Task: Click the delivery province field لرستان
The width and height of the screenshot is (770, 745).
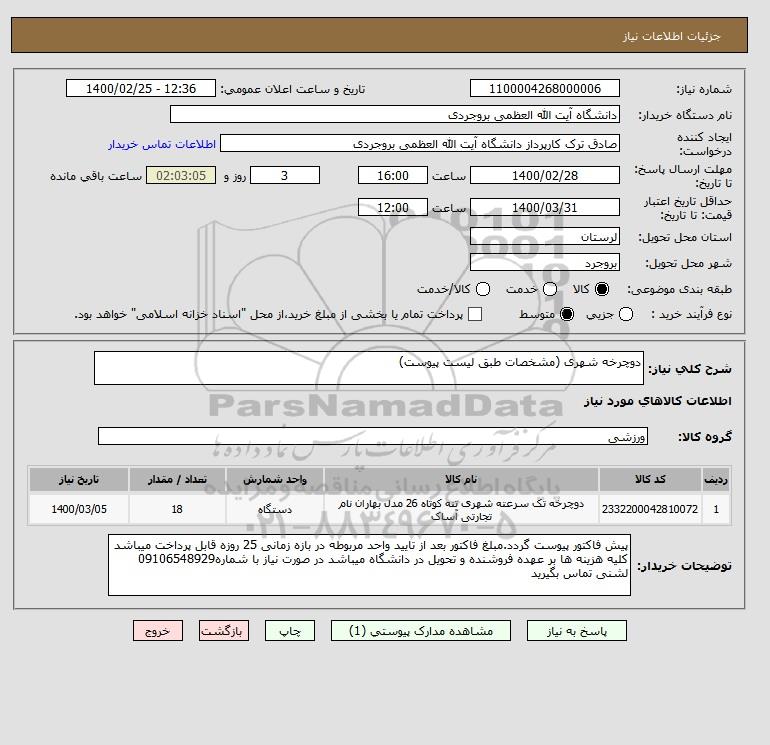Action: pyautogui.click(x=545, y=237)
